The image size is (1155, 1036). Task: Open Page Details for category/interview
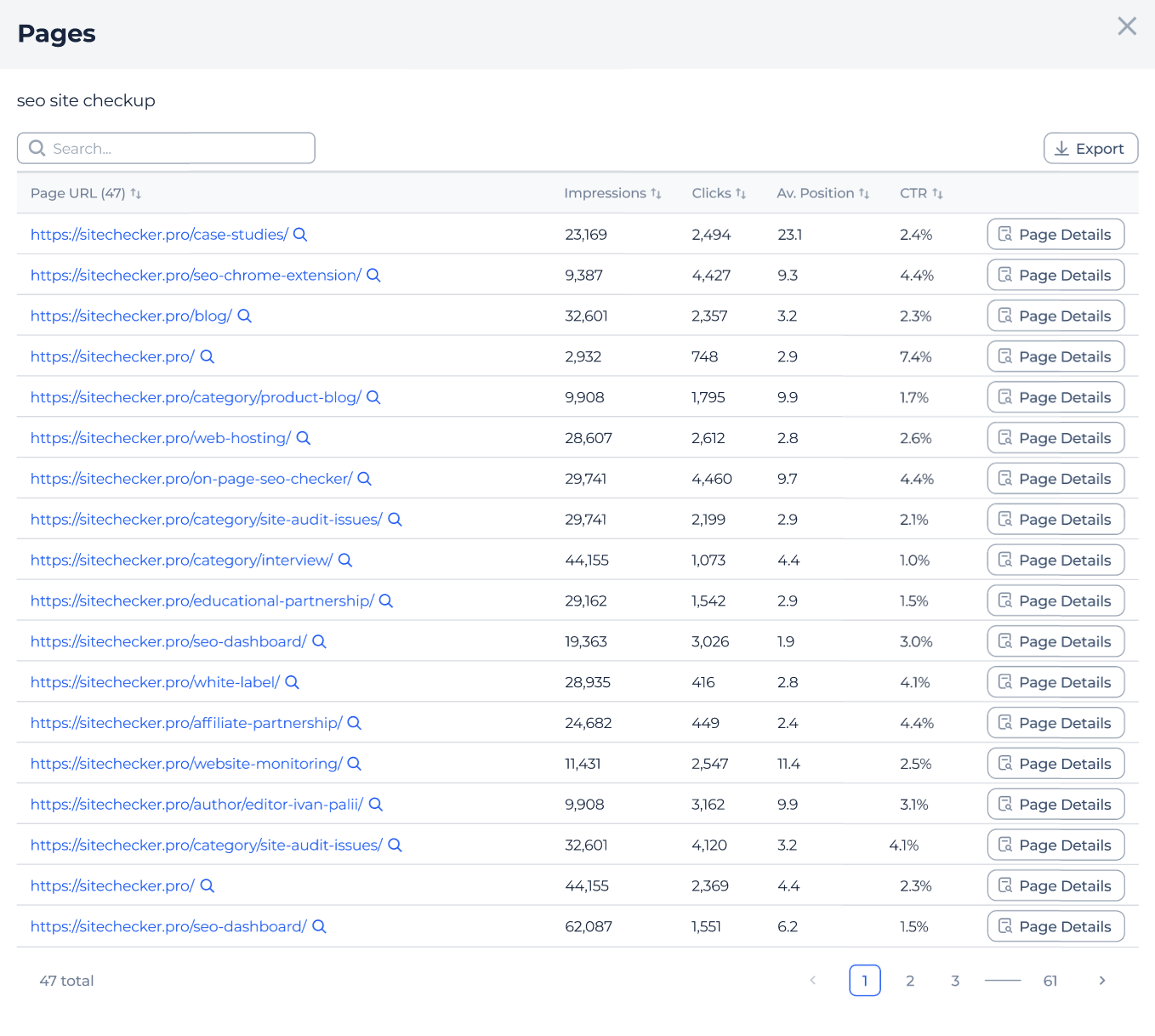[1055, 561]
